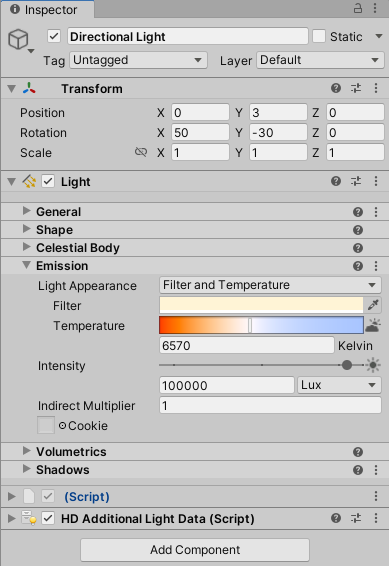Click the Cookie texture slot
The image size is (389, 566).
[x=46, y=425]
